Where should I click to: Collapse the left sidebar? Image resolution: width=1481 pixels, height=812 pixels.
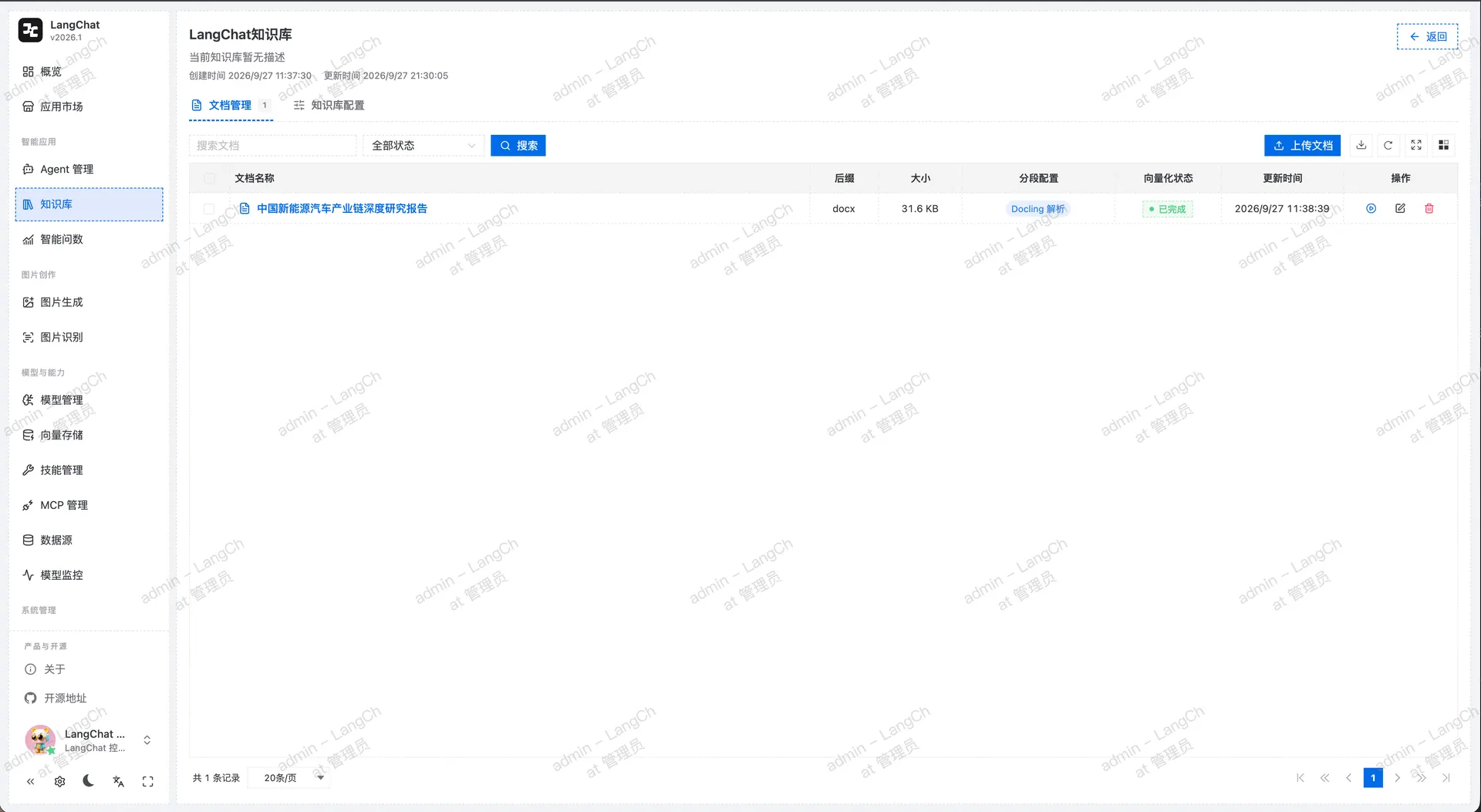click(31, 781)
